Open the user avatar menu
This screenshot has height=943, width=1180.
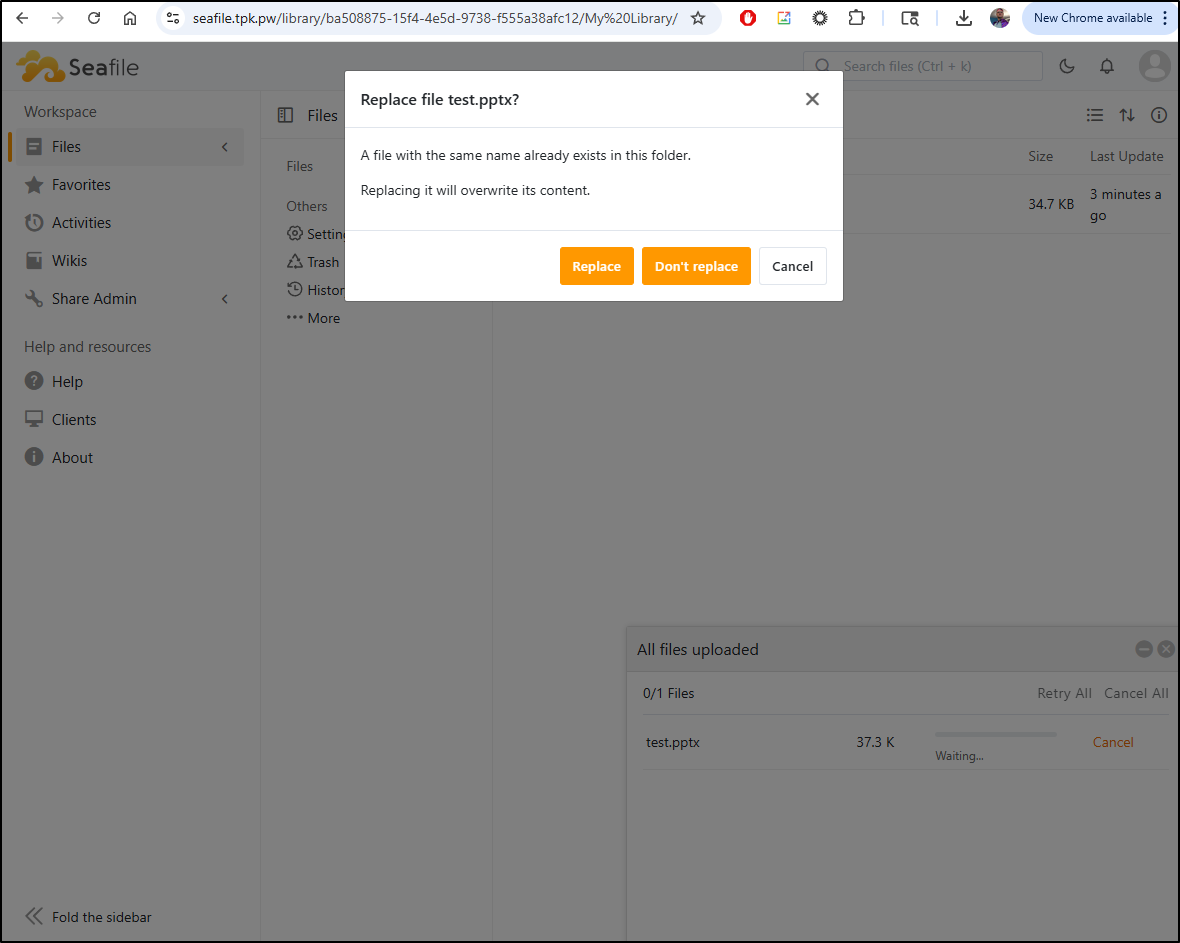point(1154,66)
